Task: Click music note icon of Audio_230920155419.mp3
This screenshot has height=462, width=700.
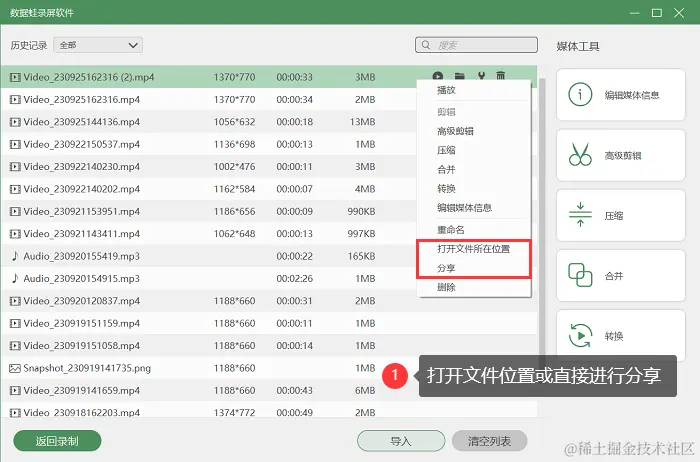Action: point(15,256)
